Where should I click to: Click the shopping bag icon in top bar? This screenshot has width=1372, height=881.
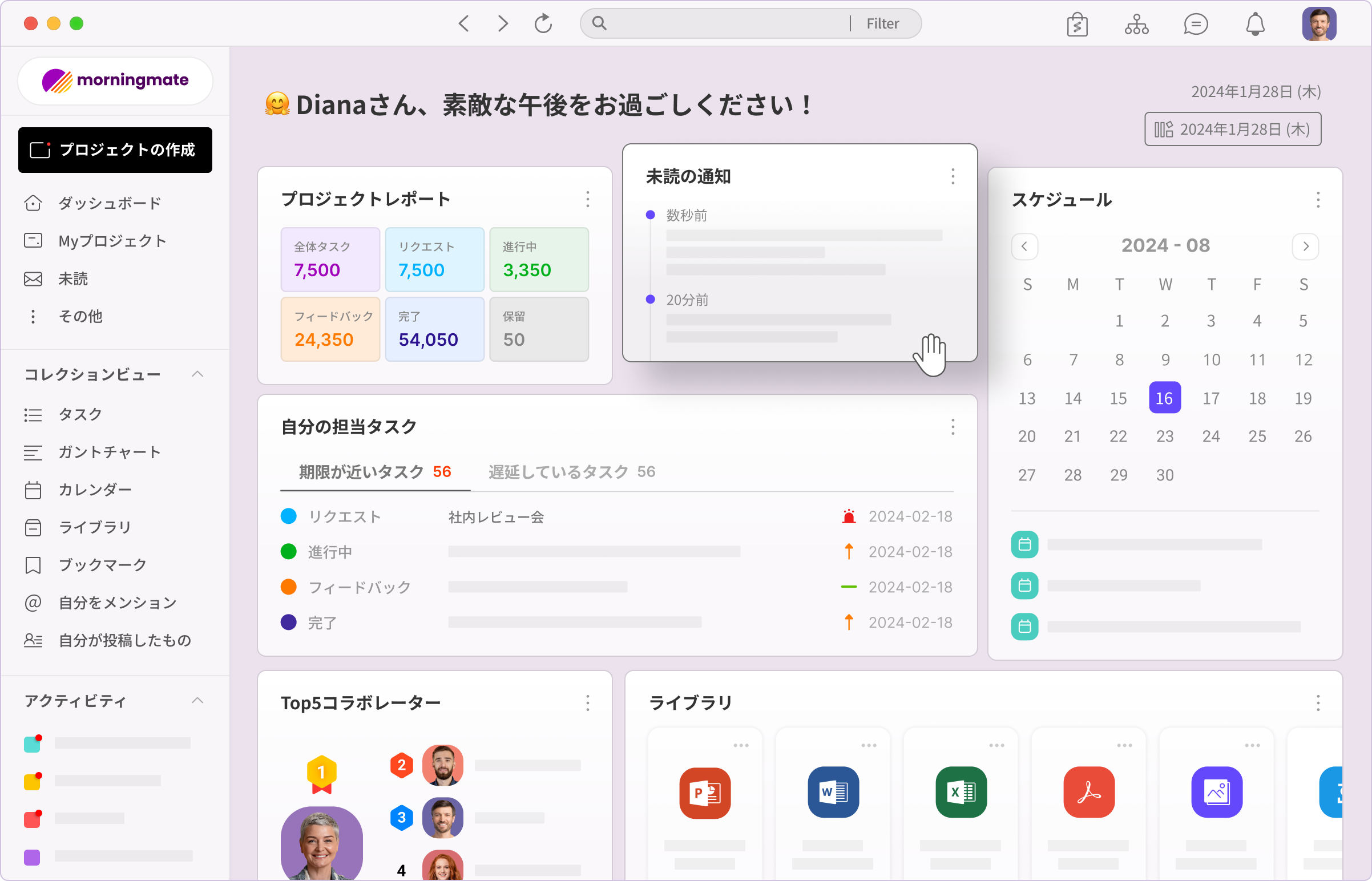click(1077, 24)
